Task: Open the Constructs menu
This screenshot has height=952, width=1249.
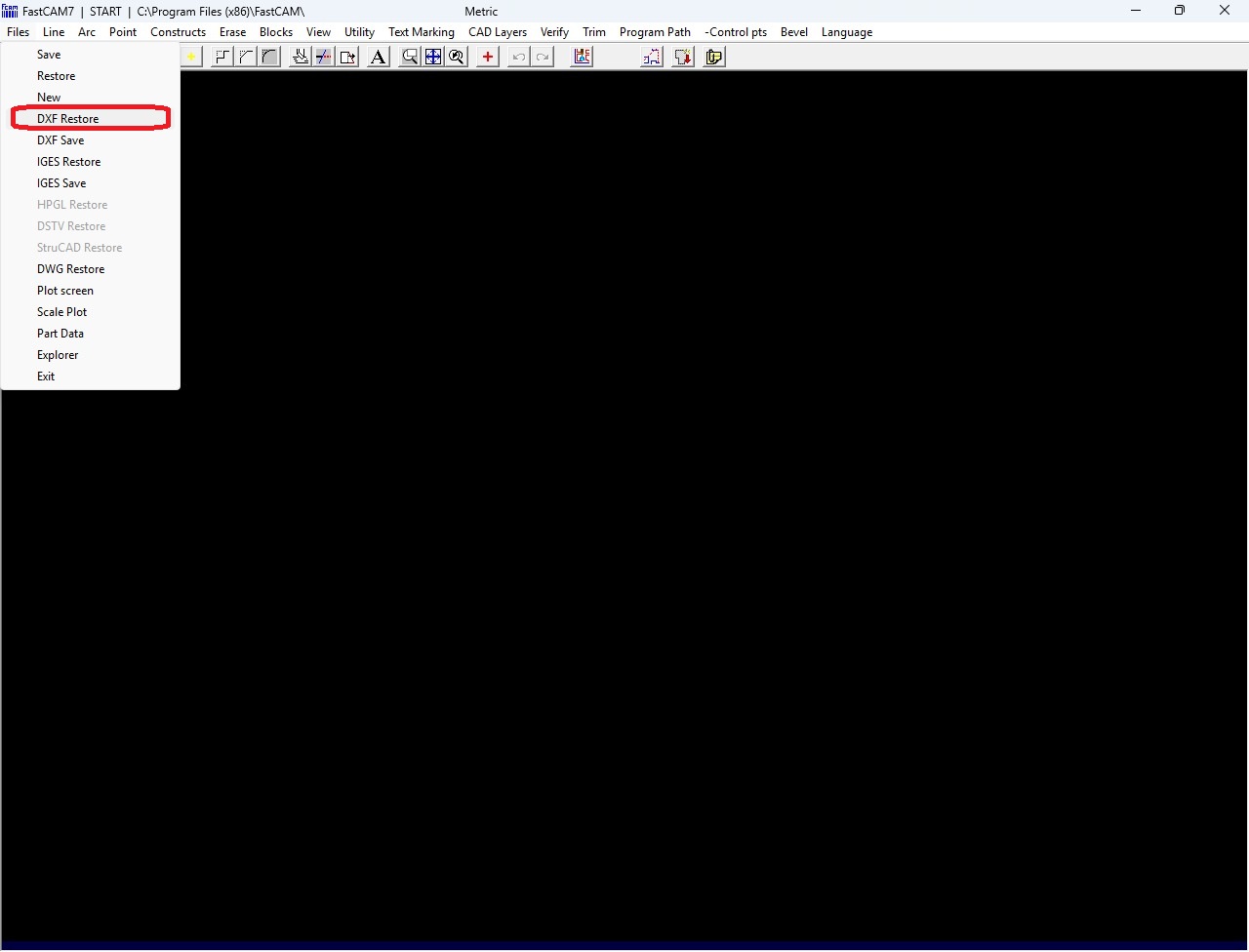Action: pyautogui.click(x=178, y=32)
